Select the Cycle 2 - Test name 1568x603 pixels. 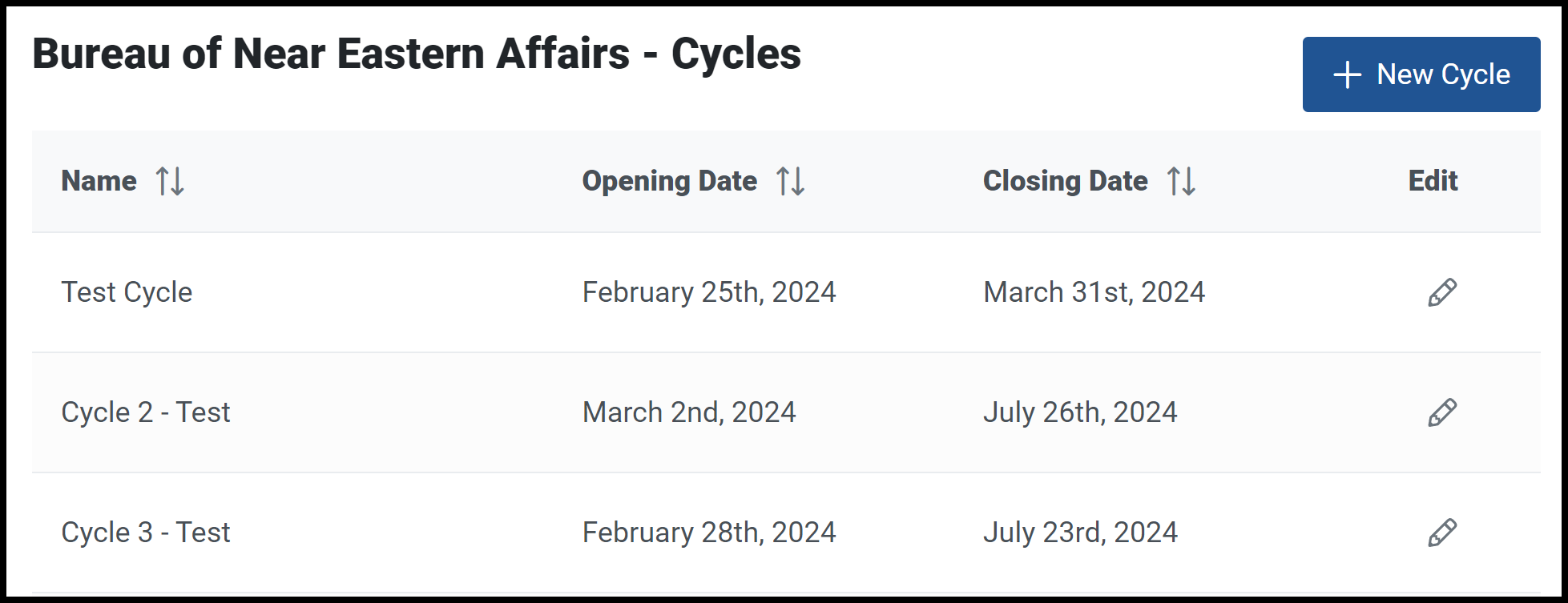tap(146, 412)
